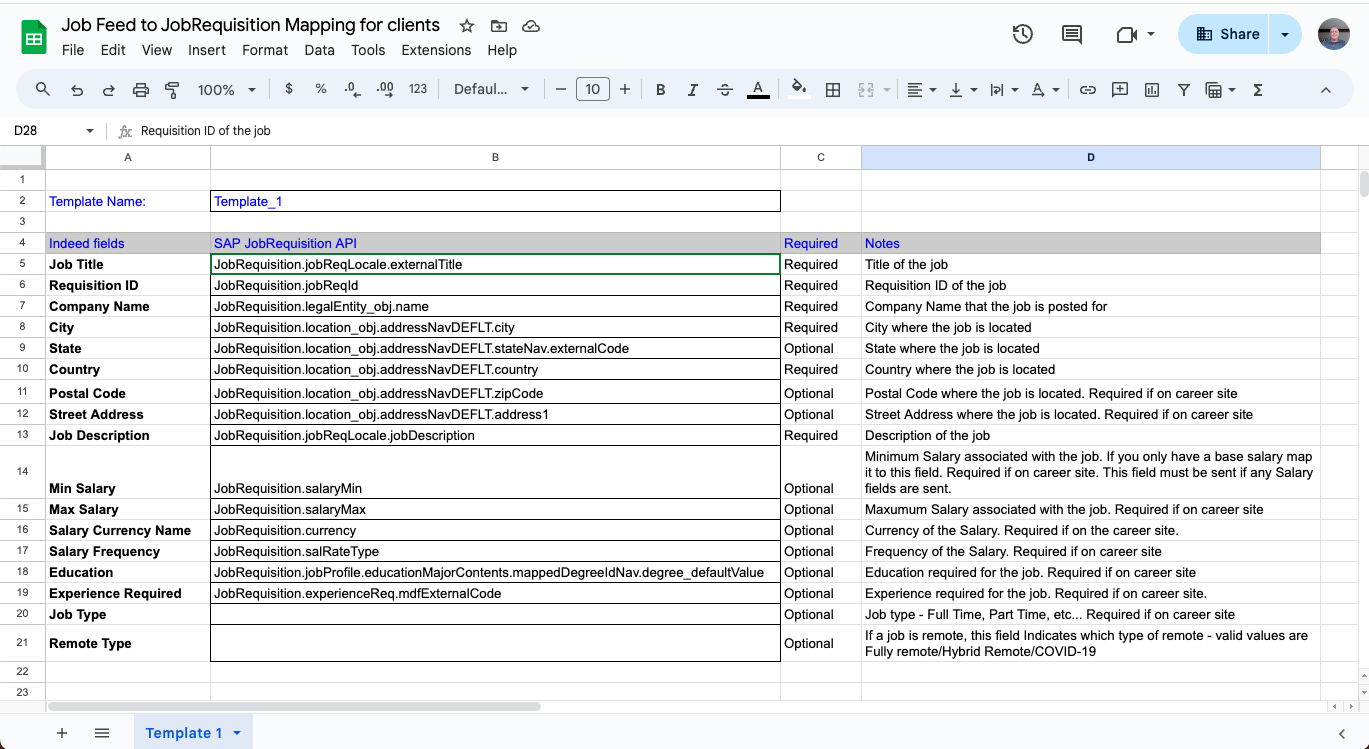Open the Share options arrow
Viewport: 1369px width, 749px height.
[x=1285, y=34]
